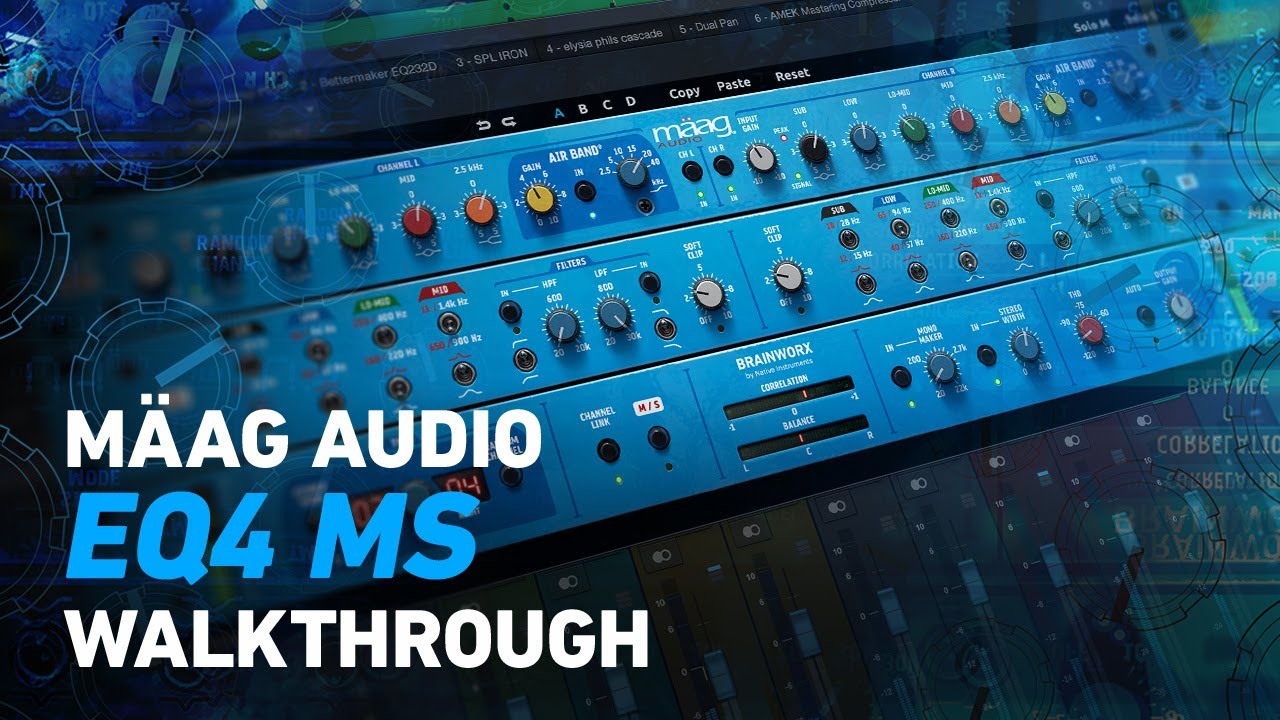This screenshot has width=1280, height=720.
Task: Click Channel L green LO-MID knob
Action: [353, 231]
